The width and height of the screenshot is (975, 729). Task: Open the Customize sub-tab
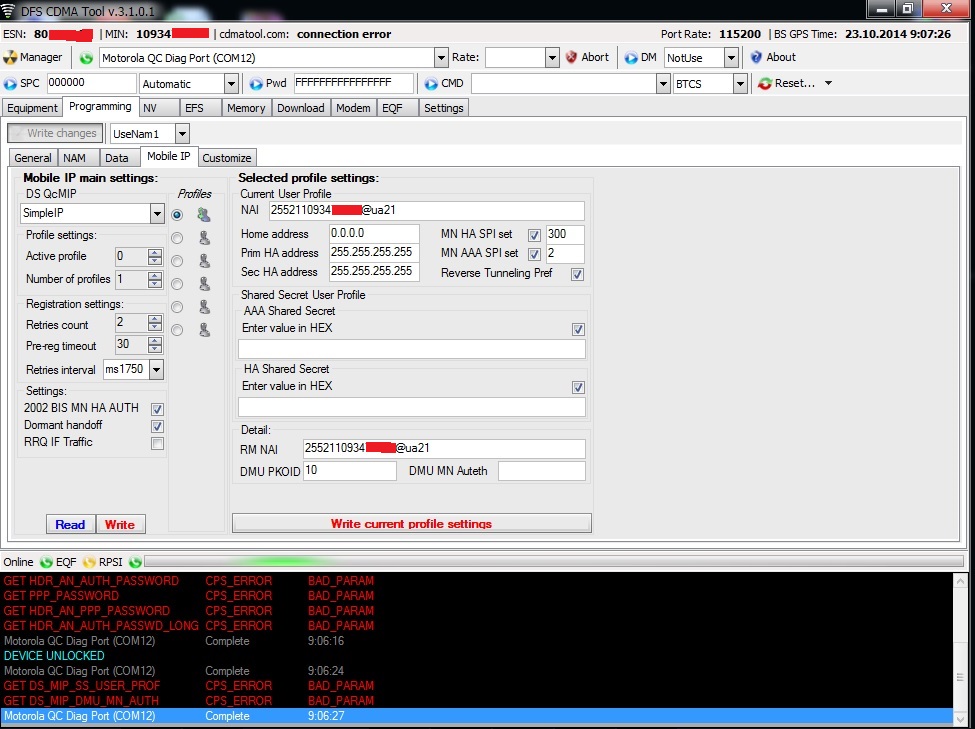click(227, 158)
